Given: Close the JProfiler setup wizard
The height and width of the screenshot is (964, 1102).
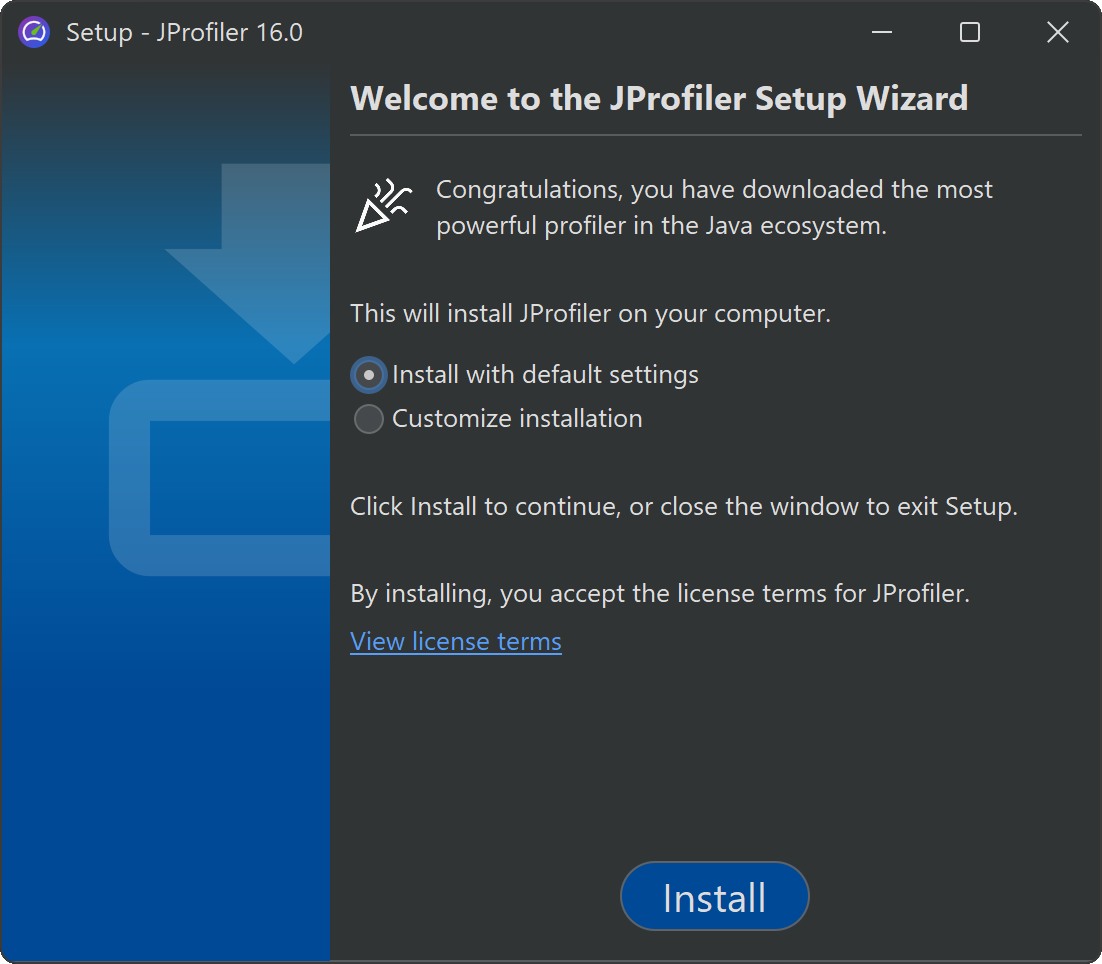Looking at the screenshot, I should click(1057, 32).
